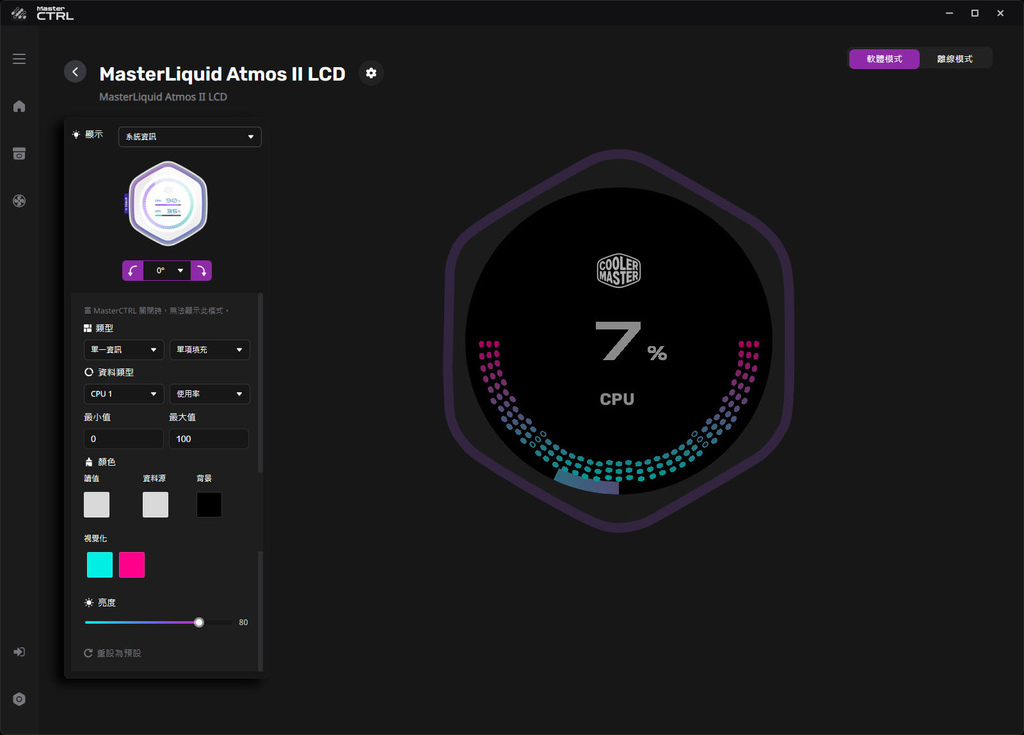Image resolution: width=1024 pixels, height=735 pixels.
Task: Click the large LCD preview circle
Action: click(x=618, y=341)
